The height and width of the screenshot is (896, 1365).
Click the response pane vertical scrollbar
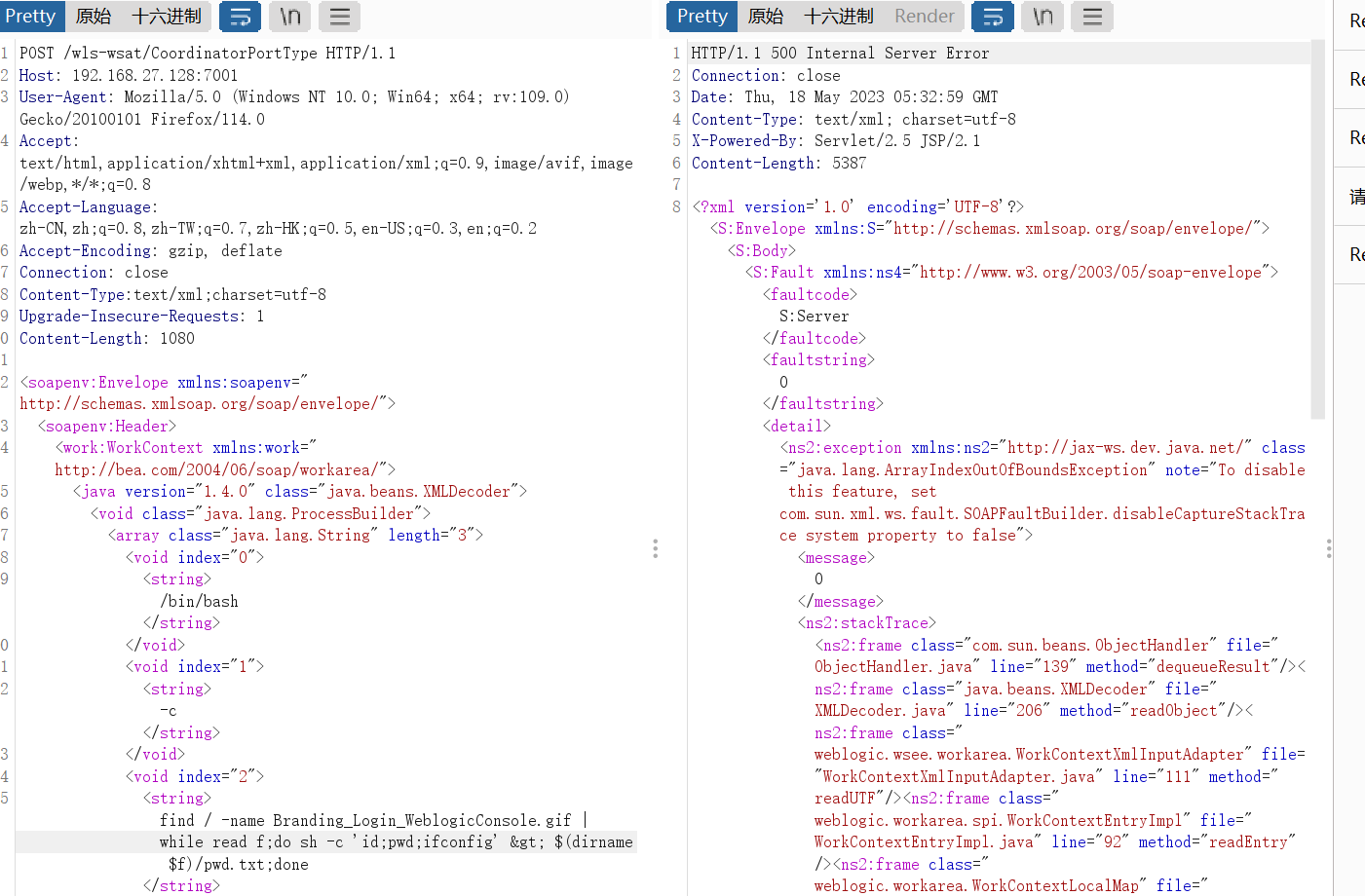pyautogui.click(x=1317, y=229)
